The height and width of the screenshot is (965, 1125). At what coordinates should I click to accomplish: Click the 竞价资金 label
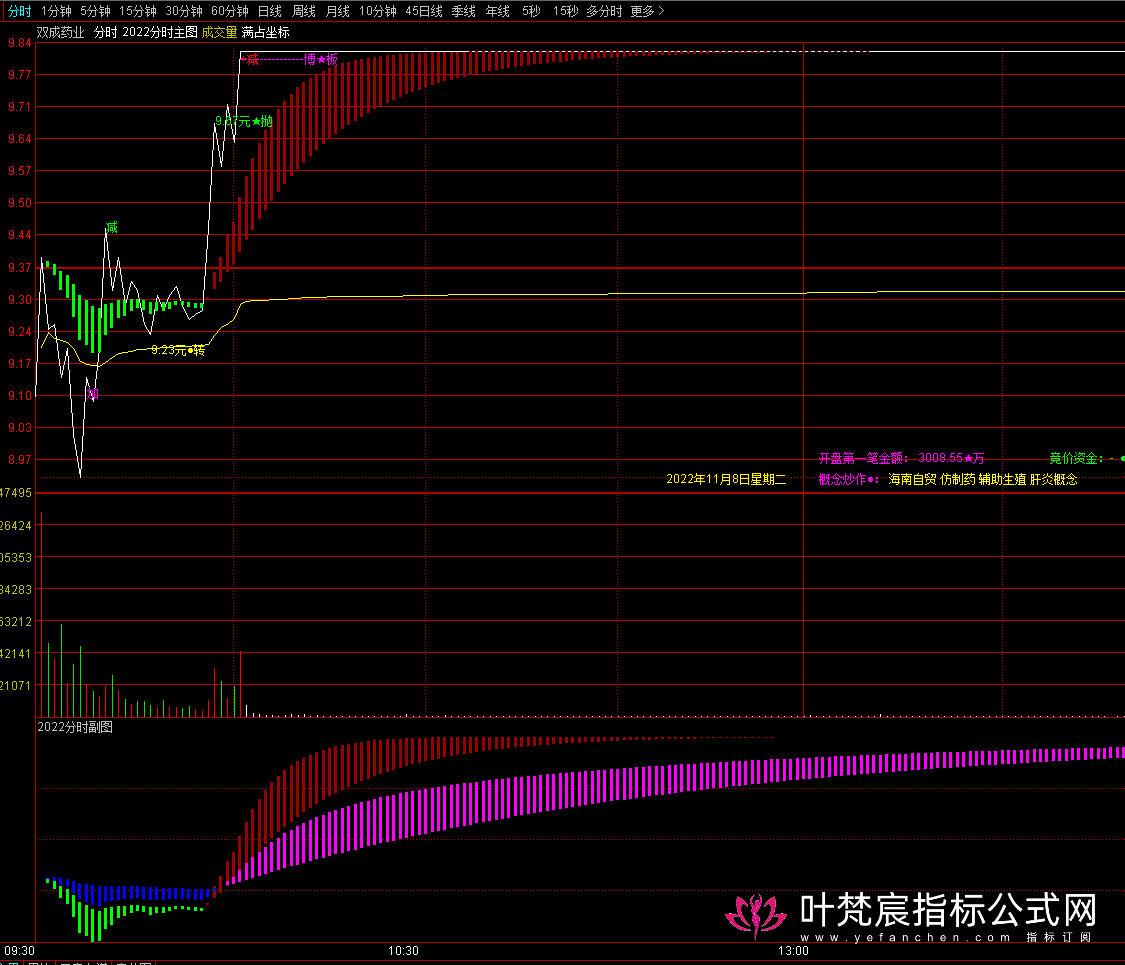pyautogui.click(x=1074, y=458)
